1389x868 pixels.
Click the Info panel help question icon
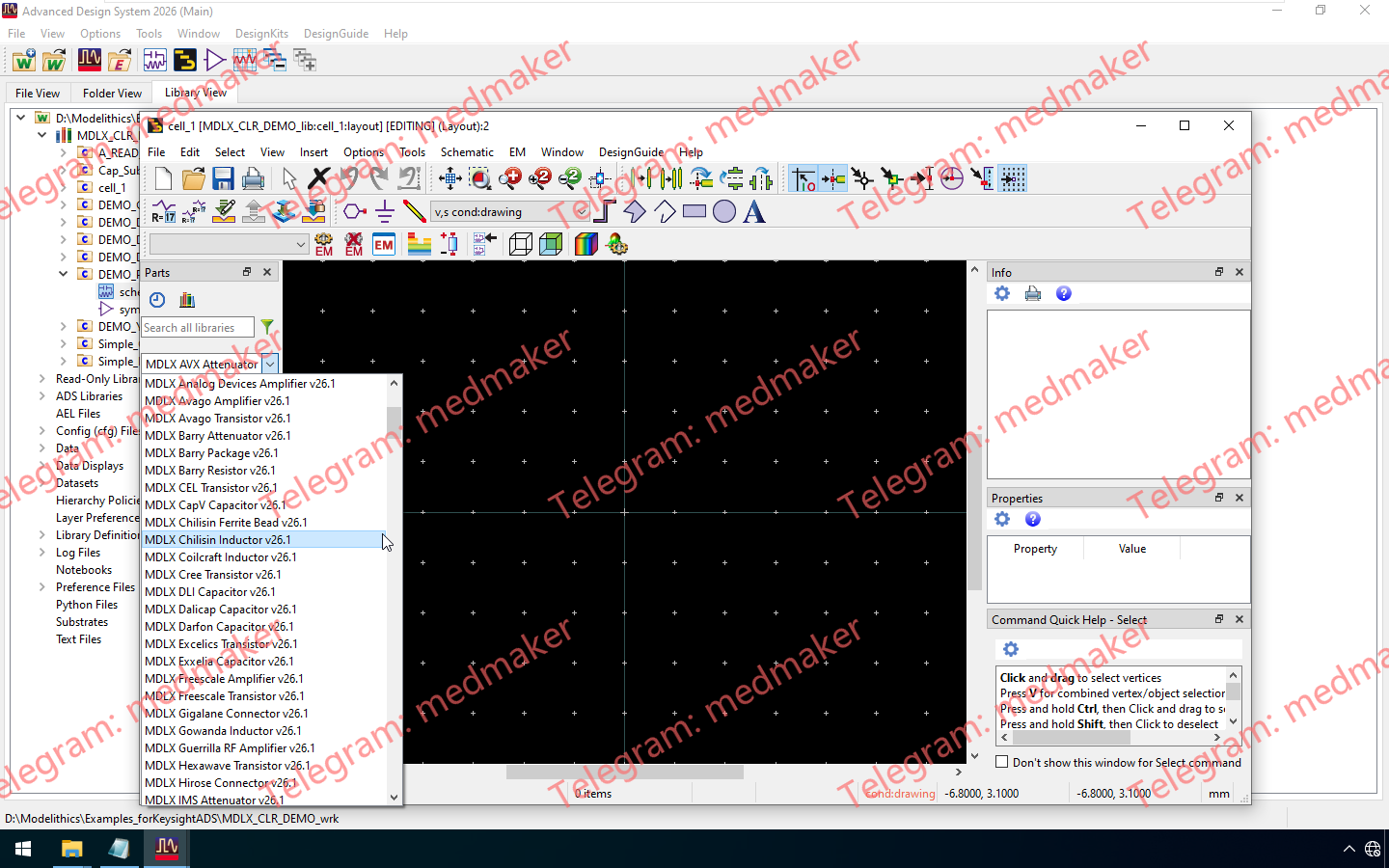coord(1064,293)
